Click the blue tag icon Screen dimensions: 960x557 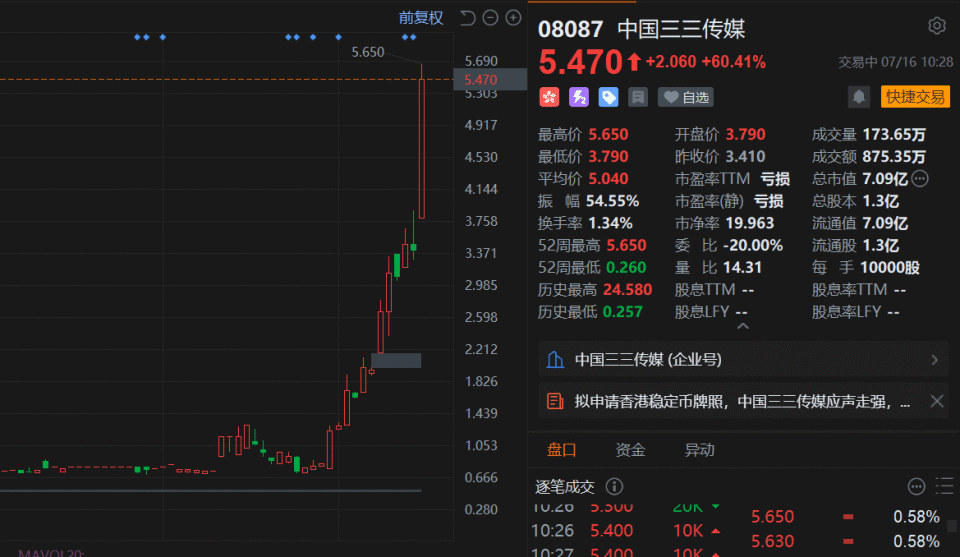608,97
